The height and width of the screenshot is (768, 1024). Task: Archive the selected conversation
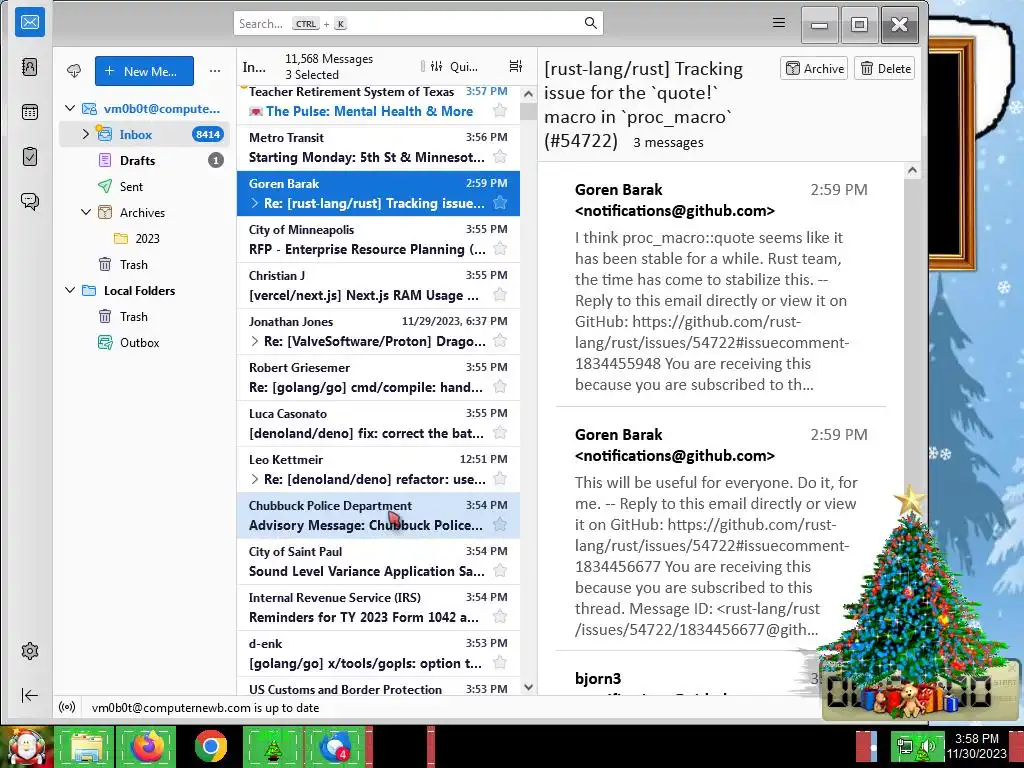pos(814,69)
